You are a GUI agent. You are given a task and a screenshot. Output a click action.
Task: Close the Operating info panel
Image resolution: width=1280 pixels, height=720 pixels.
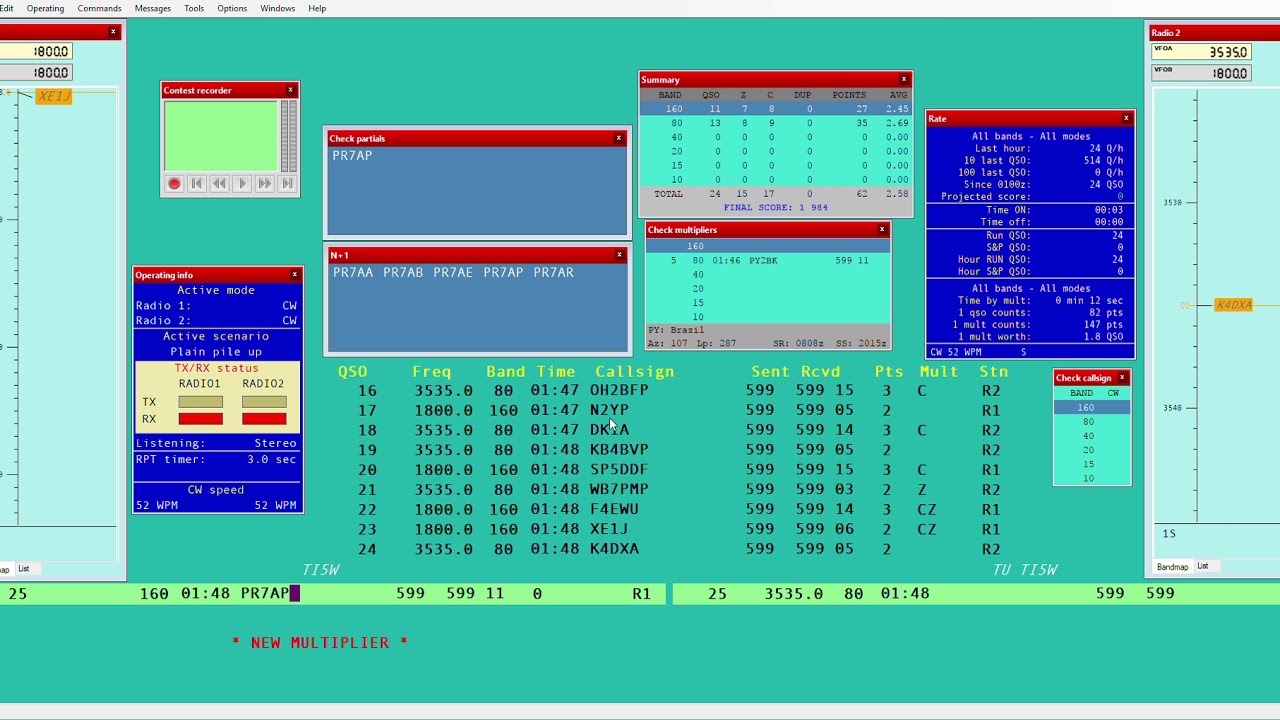[294, 274]
